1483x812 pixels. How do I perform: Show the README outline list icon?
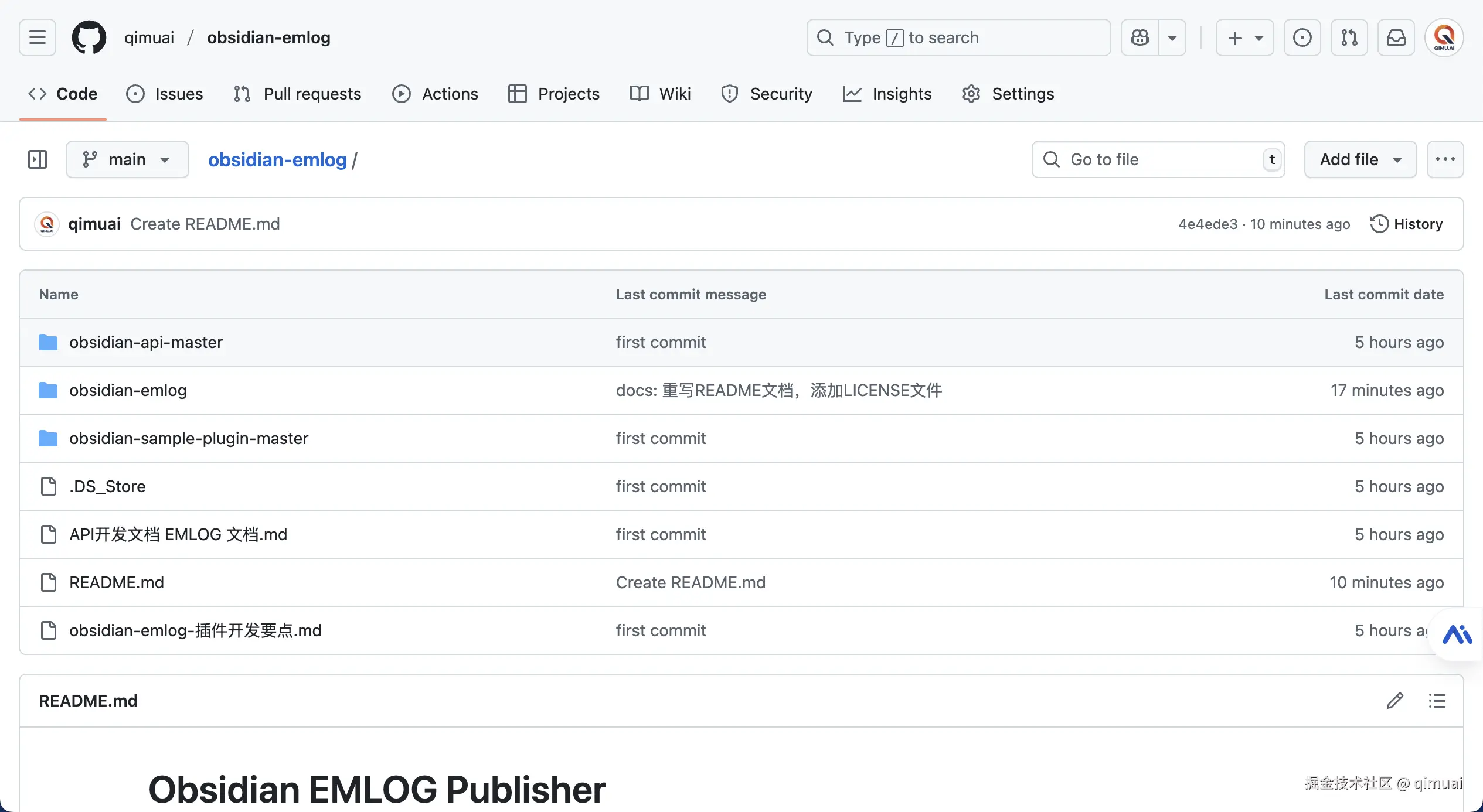[x=1437, y=701]
